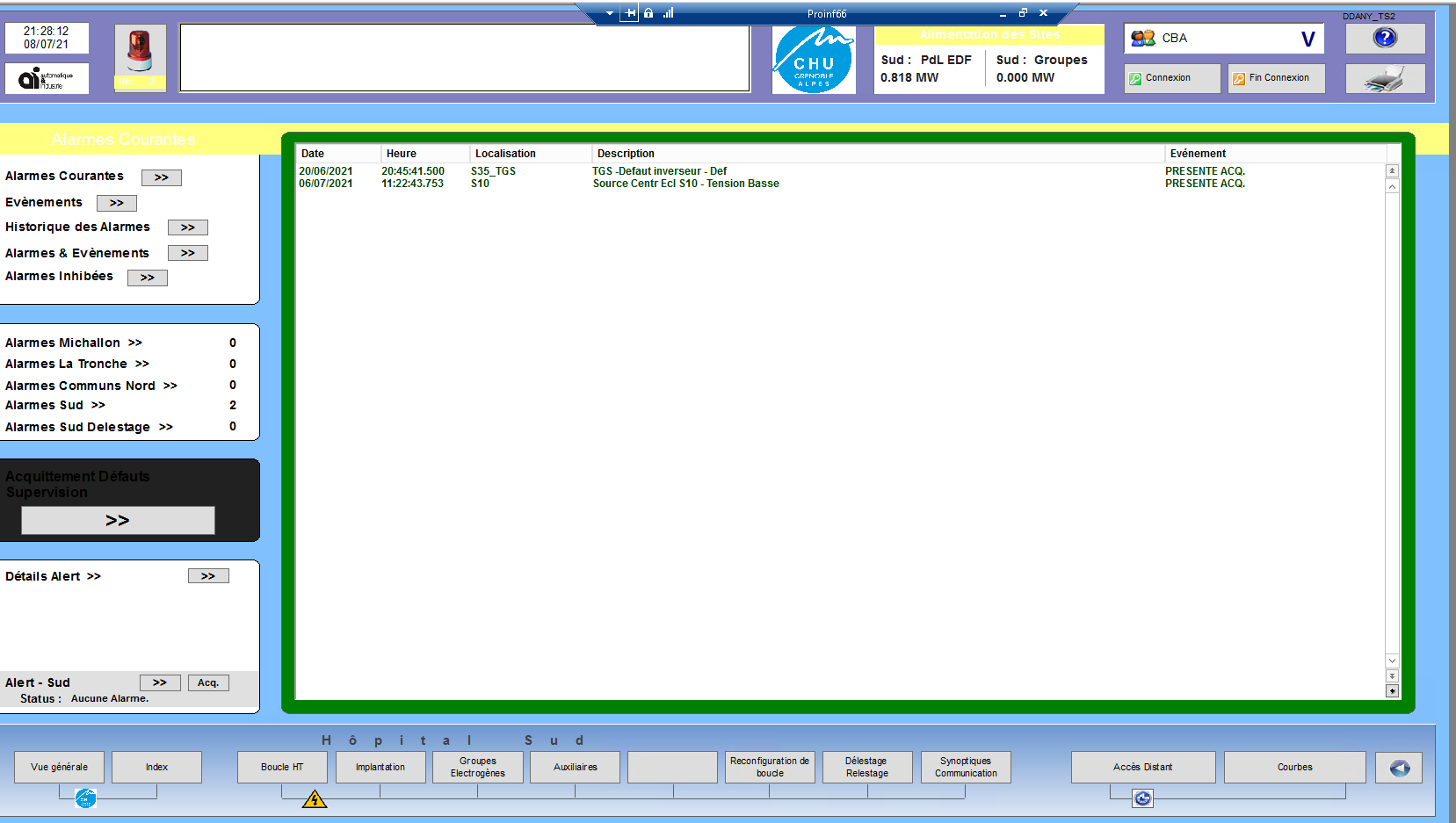Open Alarmes Inhibées using its >> button
Viewport: 1456px width, 823px height.
pyautogui.click(x=148, y=278)
